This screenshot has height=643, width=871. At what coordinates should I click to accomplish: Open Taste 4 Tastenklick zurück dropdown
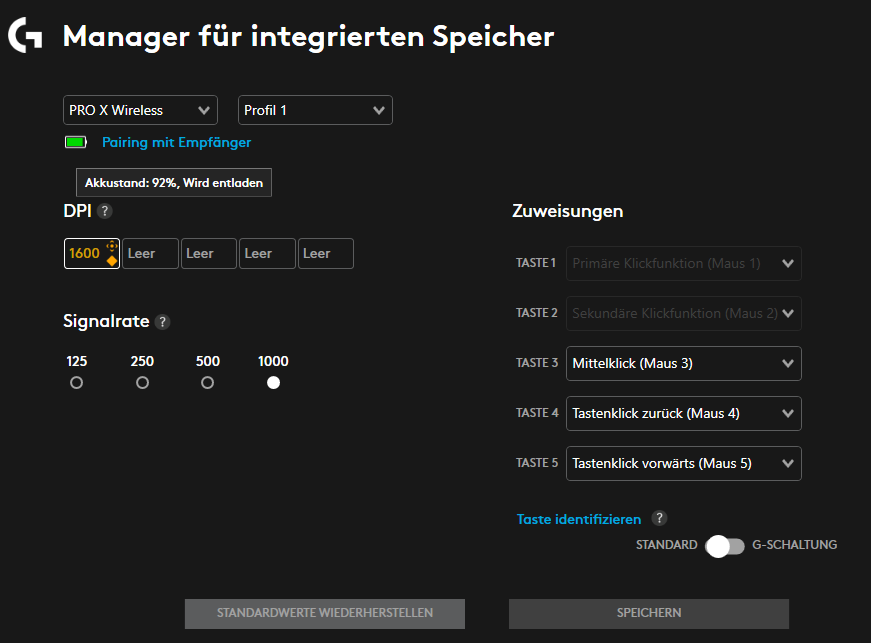(684, 413)
